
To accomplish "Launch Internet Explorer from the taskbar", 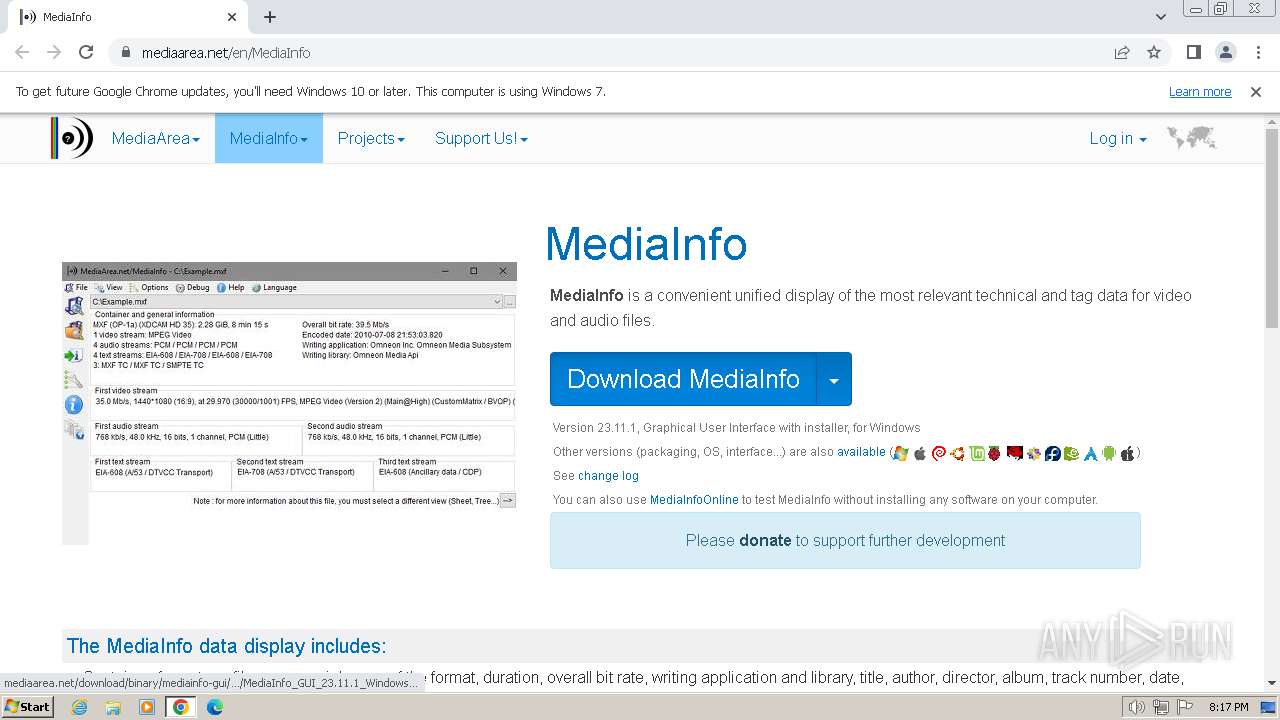I will (x=80, y=707).
